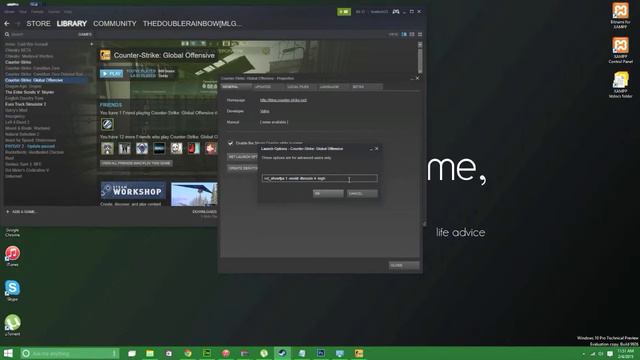Open the Valve developer link

[264, 111]
